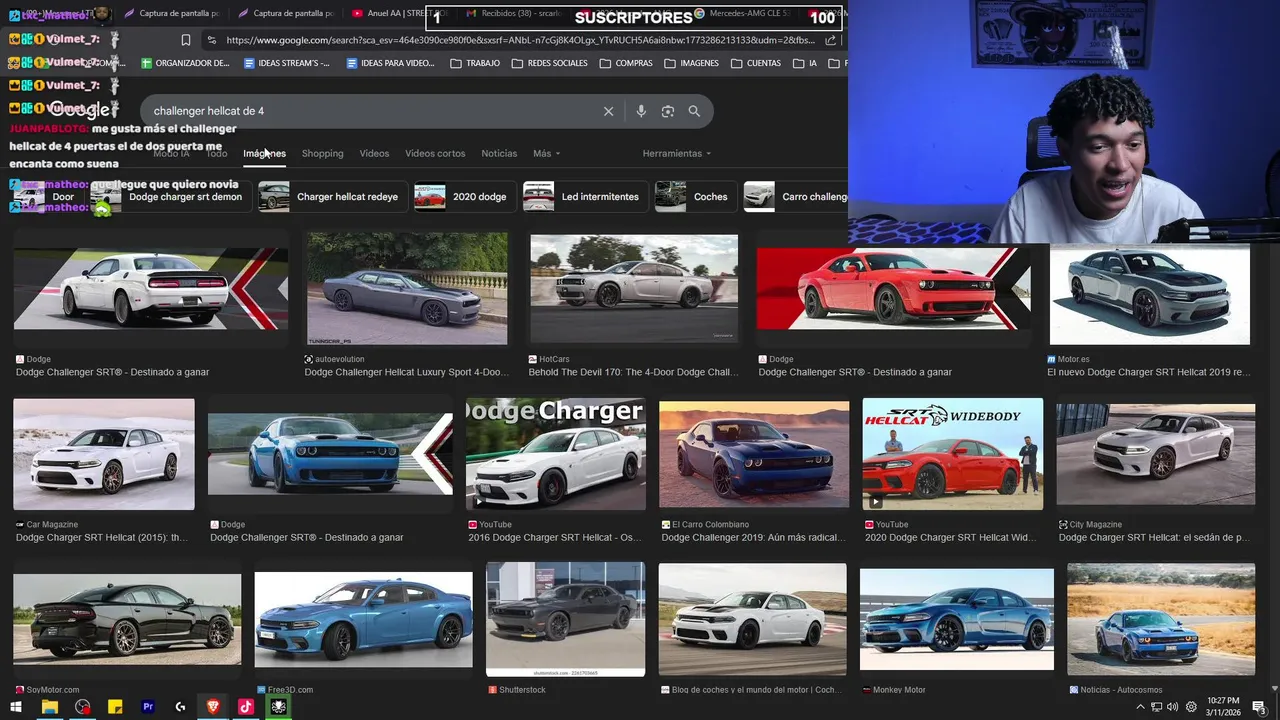
Task: Submit search with the magnifier icon
Action: [694, 111]
